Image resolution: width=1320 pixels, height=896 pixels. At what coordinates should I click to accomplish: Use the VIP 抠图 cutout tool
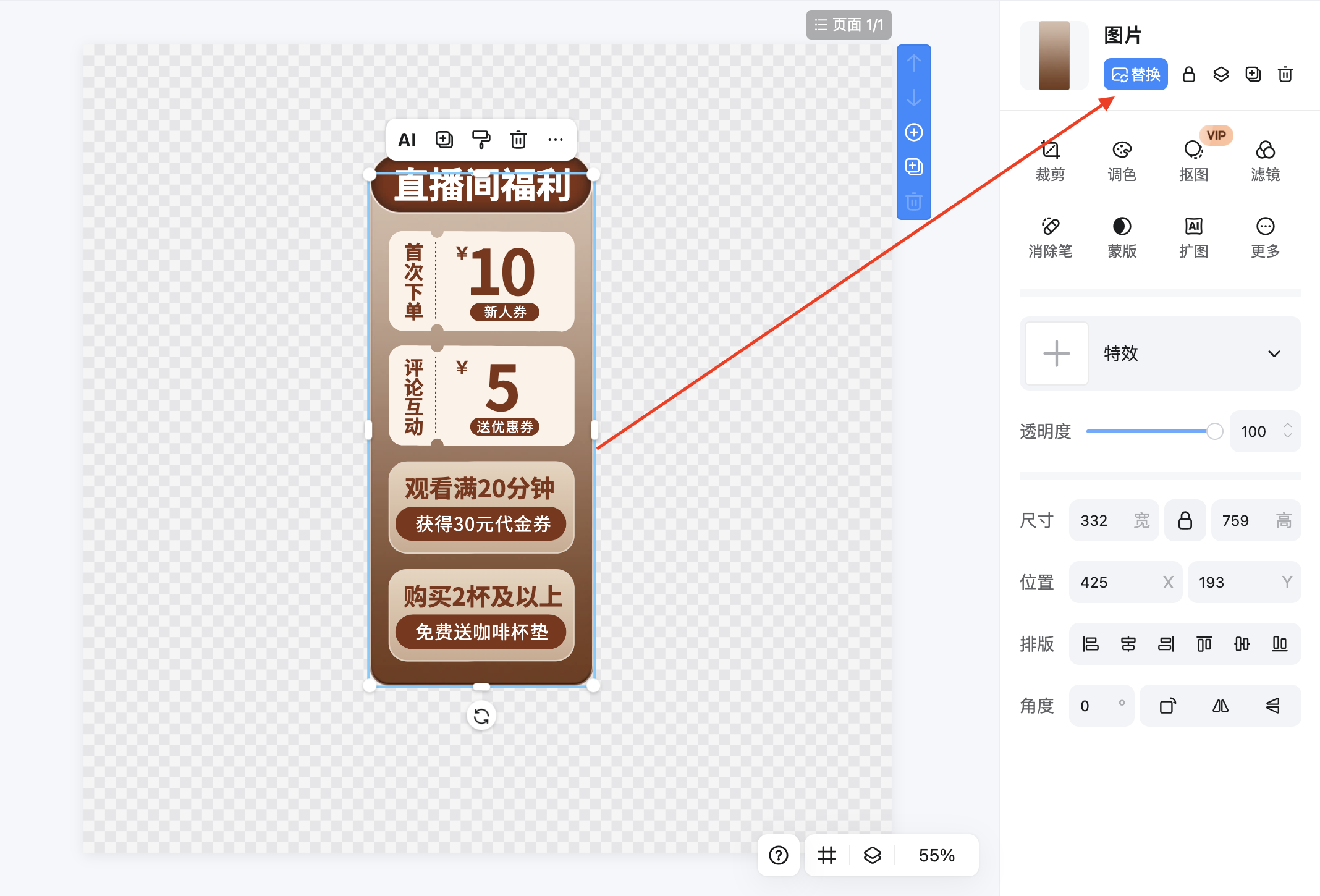1194,159
